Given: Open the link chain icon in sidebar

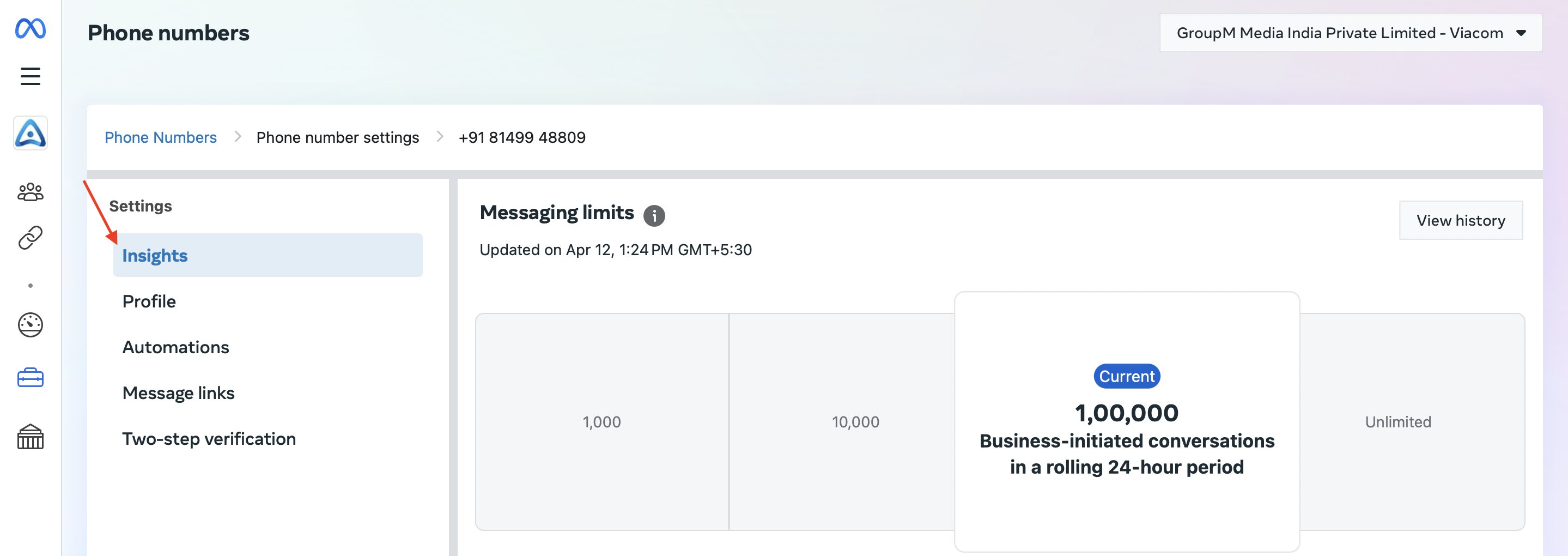Looking at the screenshot, I should 31,238.
